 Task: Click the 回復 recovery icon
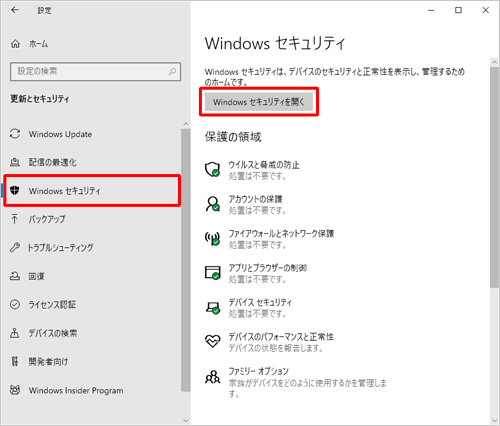coord(15,276)
